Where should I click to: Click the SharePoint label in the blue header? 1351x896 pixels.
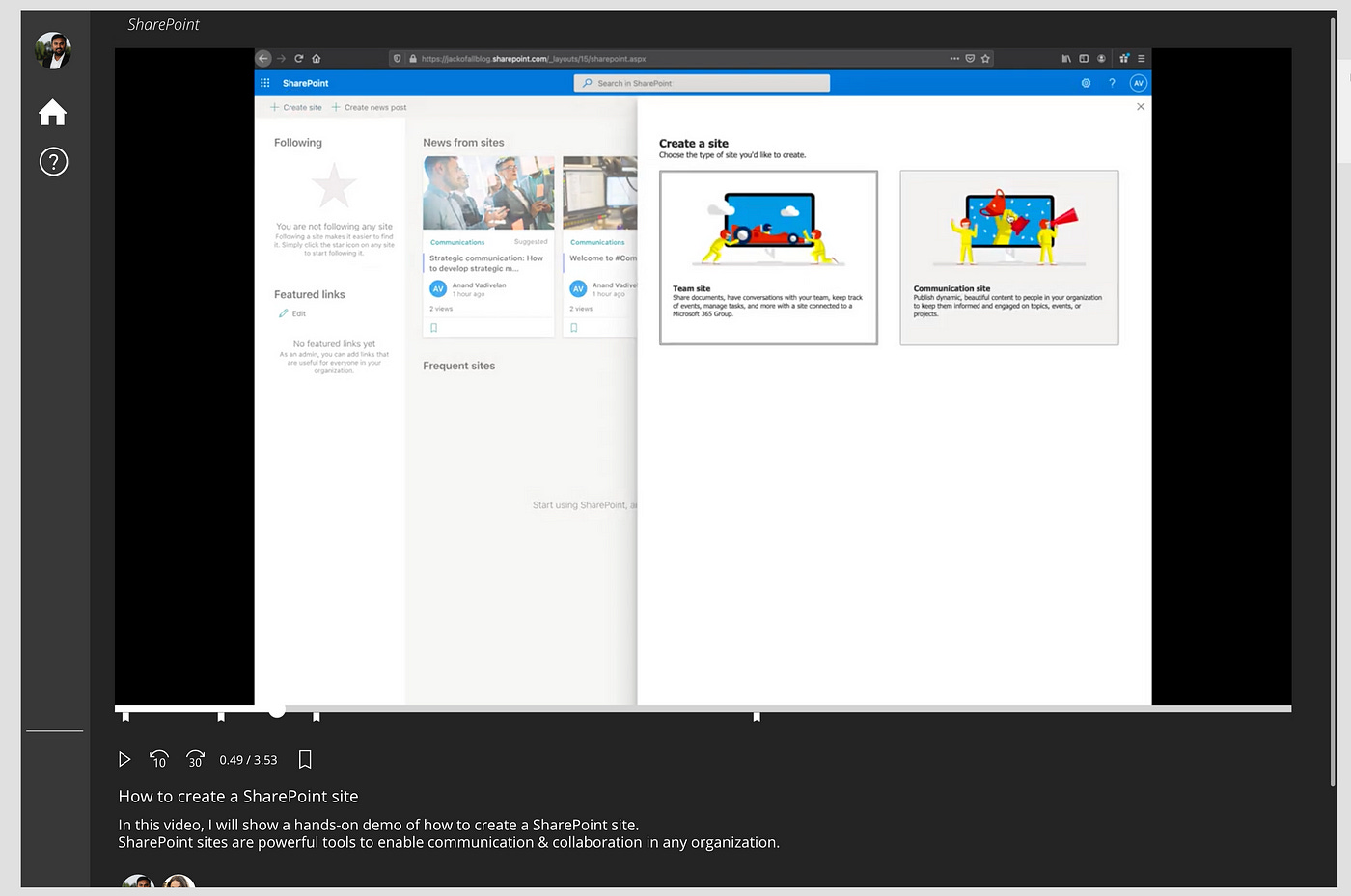[x=305, y=83]
